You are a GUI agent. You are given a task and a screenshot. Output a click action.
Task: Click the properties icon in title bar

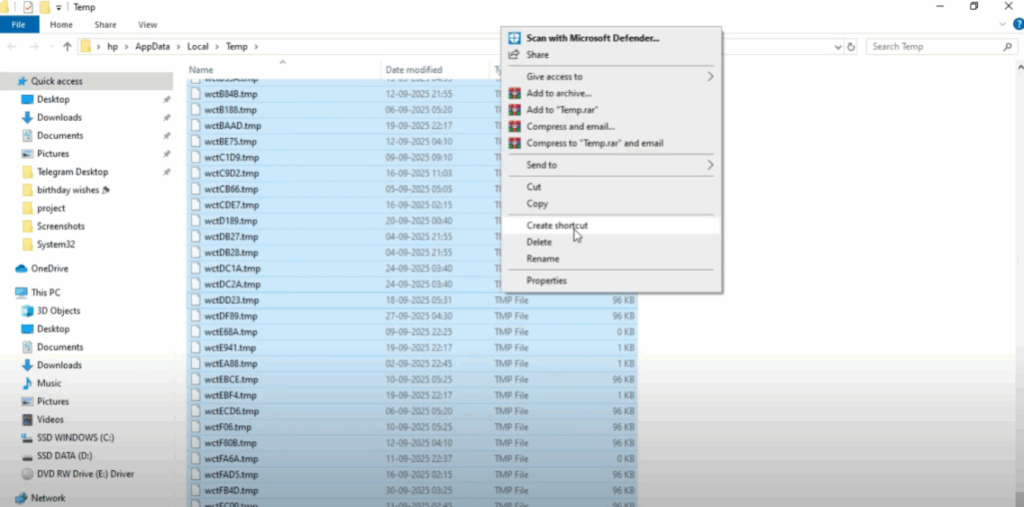28,7
